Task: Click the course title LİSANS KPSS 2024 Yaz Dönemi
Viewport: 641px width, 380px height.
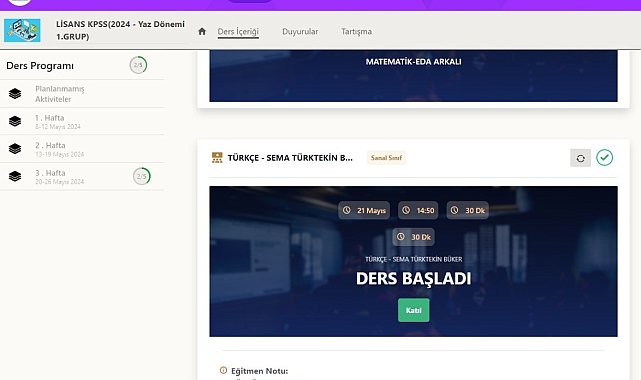Action: click(x=120, y=30)
